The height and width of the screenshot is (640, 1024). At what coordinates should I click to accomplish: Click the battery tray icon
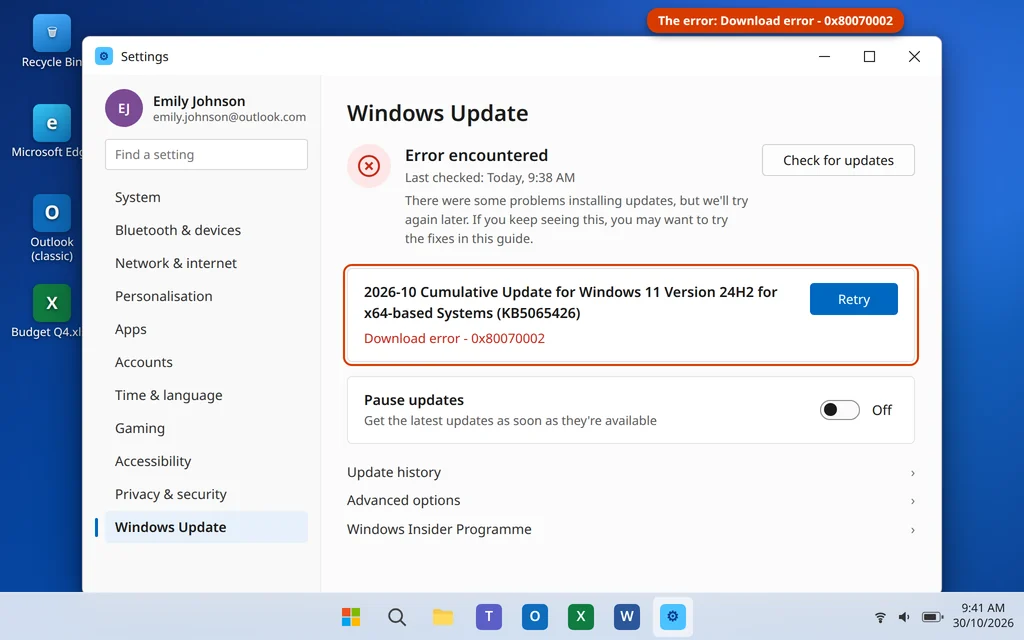(933, 617)
